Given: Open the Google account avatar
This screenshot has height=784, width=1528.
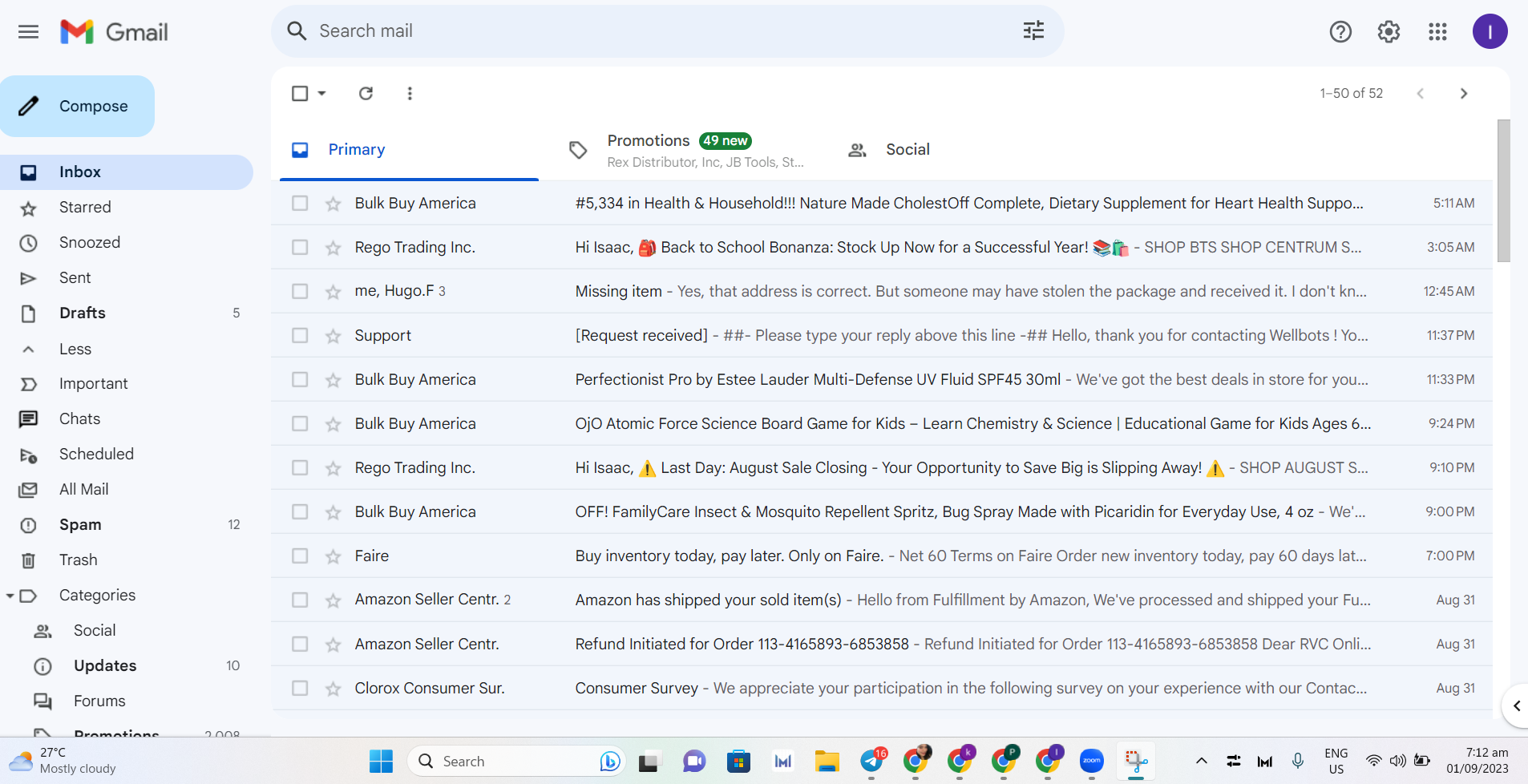Looking at the screenshot, I should tap(1490, 31).
